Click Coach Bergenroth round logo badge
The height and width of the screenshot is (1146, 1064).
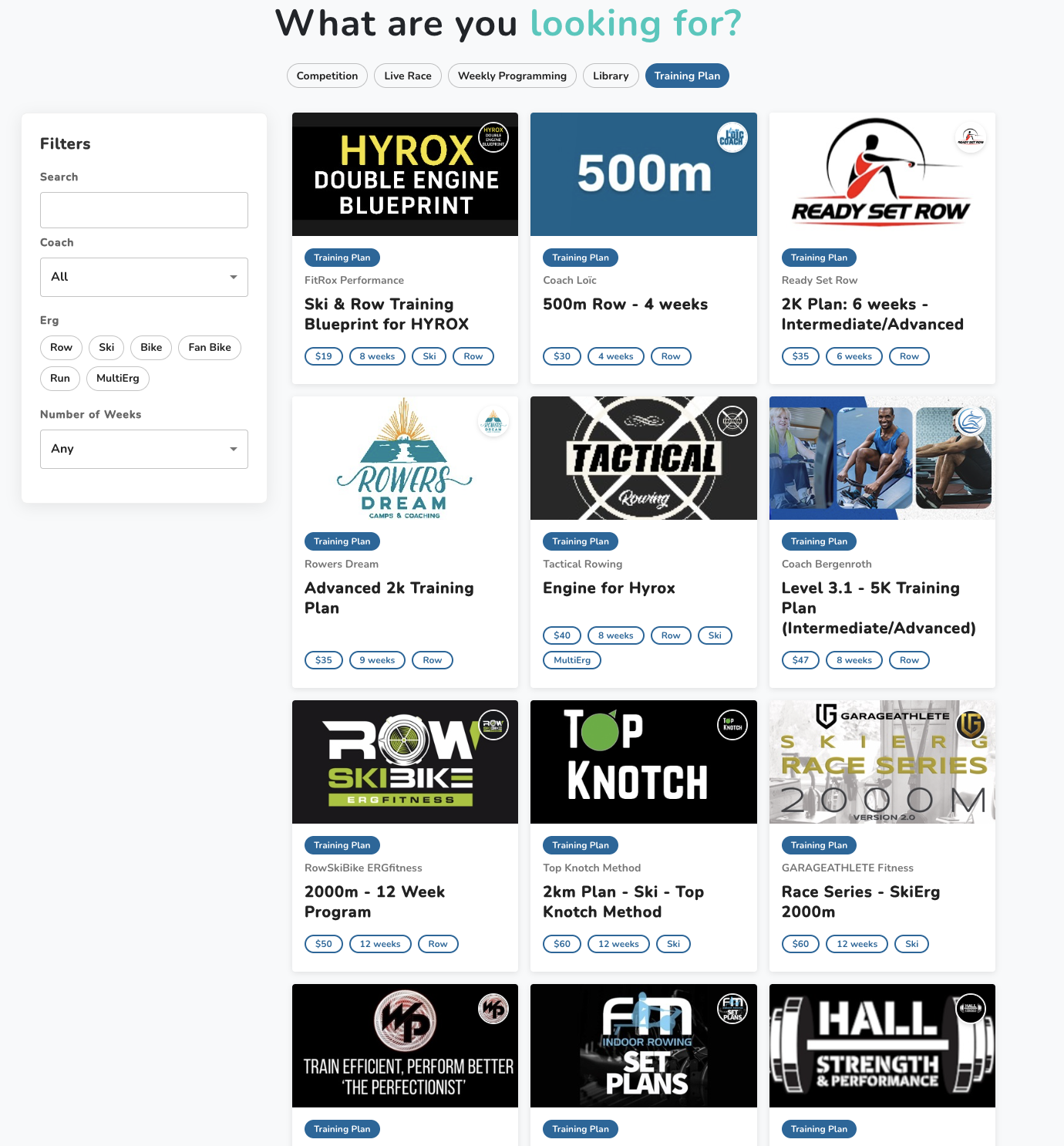click(x=971, y=421)
